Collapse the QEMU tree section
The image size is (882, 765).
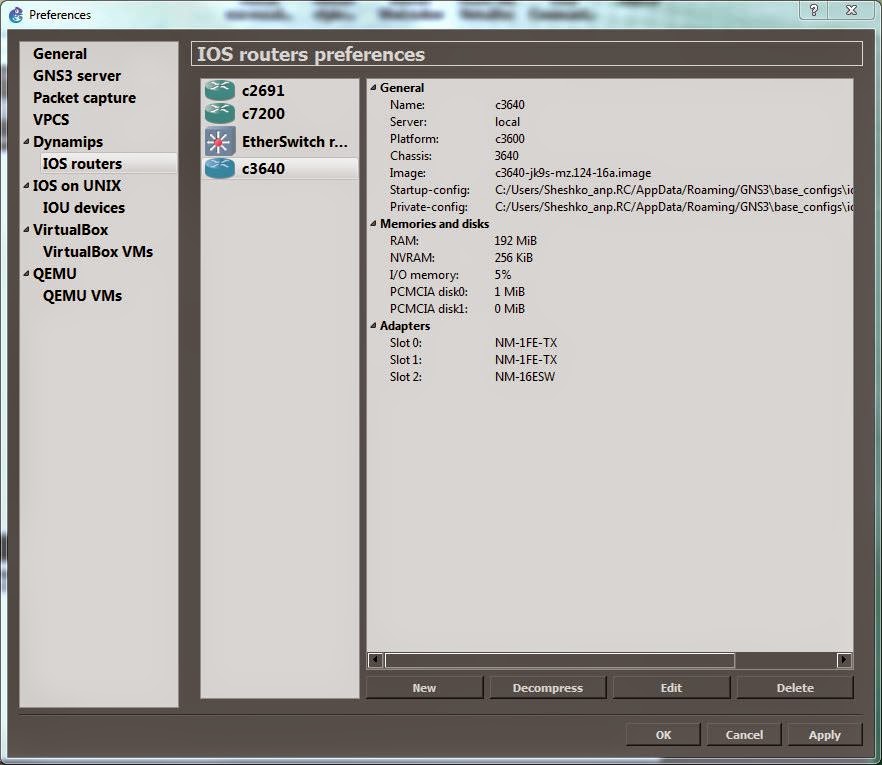26,273
